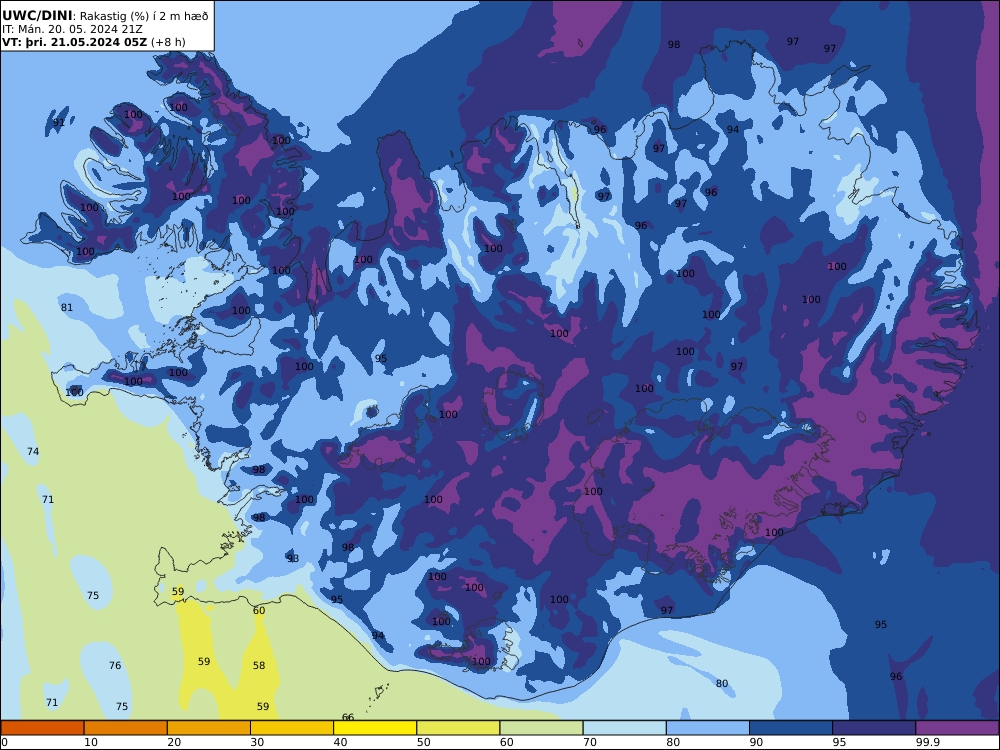Click the '30' legend tick label

click(x=257, y=742)
